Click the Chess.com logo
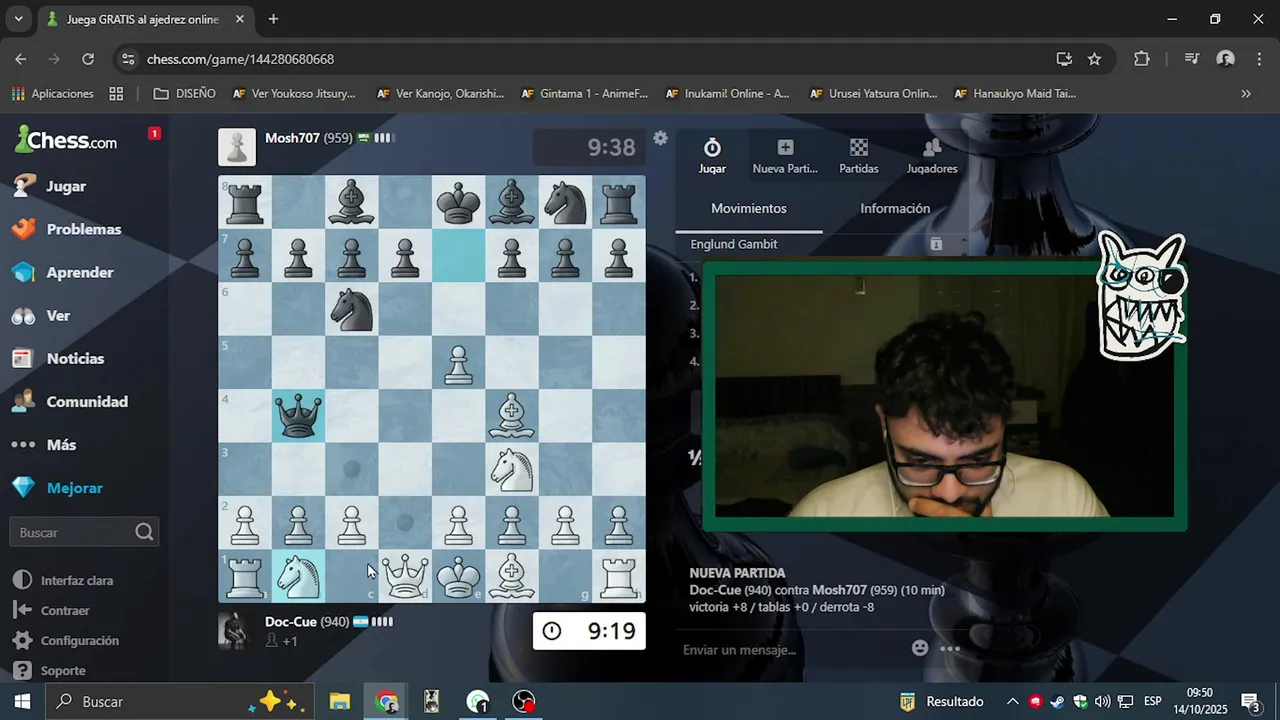The image size is (1280, 720). click(66, 140)
